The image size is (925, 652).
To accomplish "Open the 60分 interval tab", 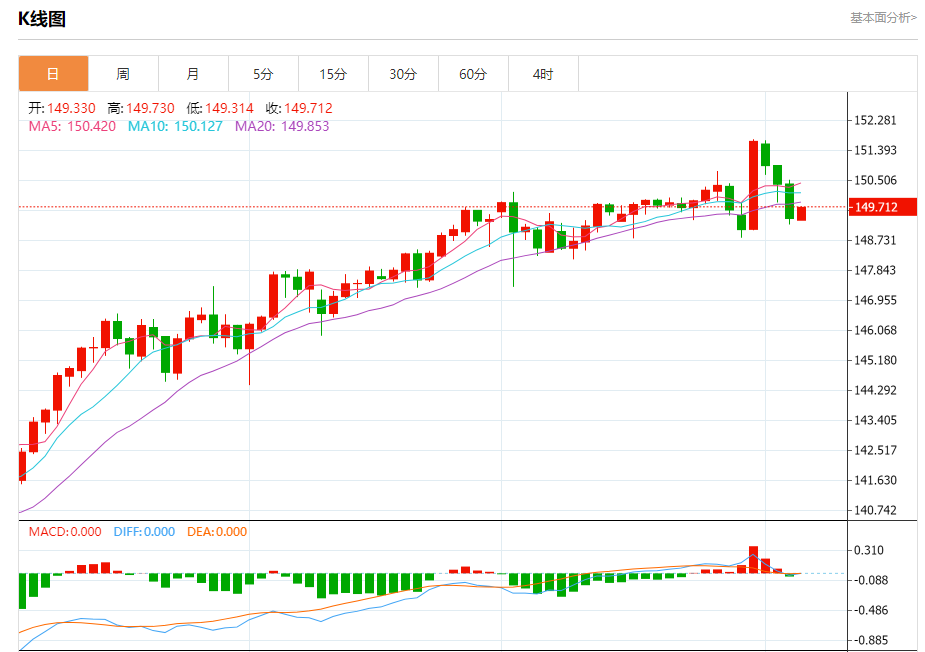I will point(473,74).
